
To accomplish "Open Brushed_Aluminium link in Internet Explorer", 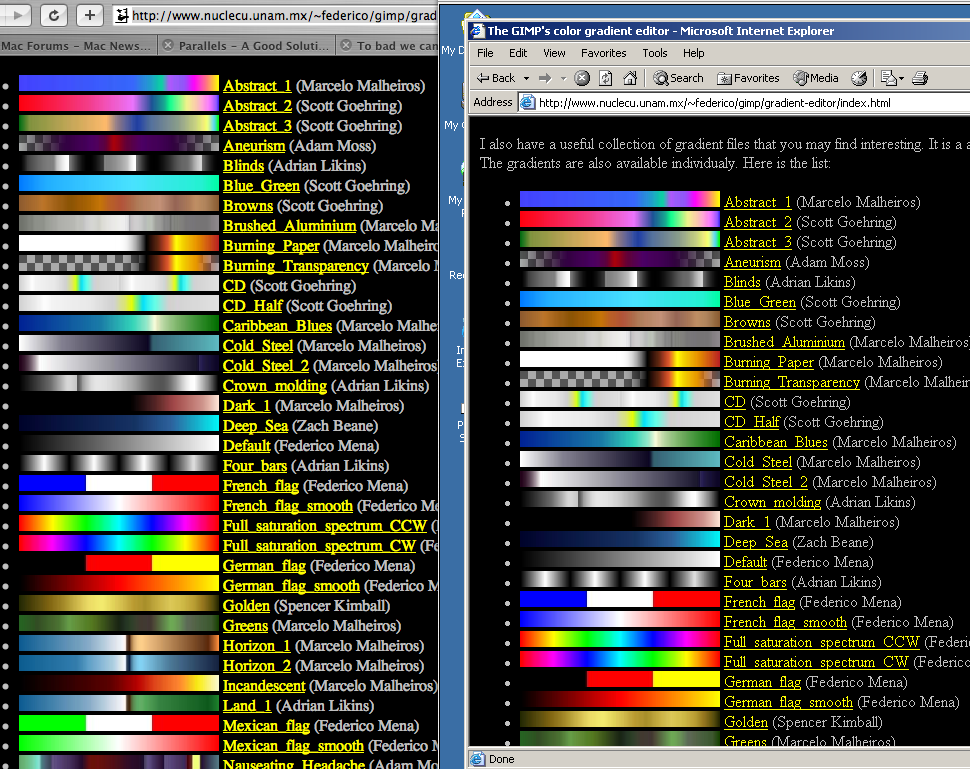I will click(784, 342).
